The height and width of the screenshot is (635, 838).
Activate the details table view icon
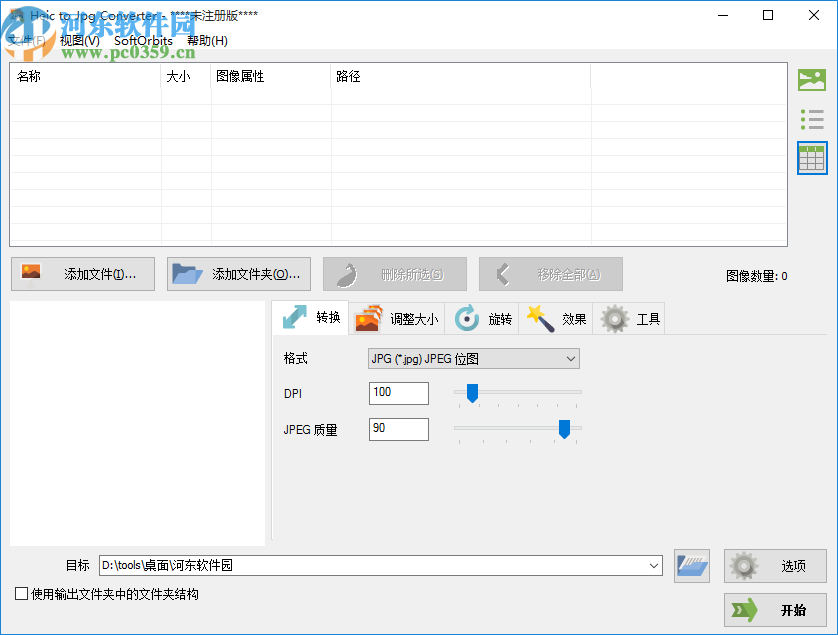811,158
